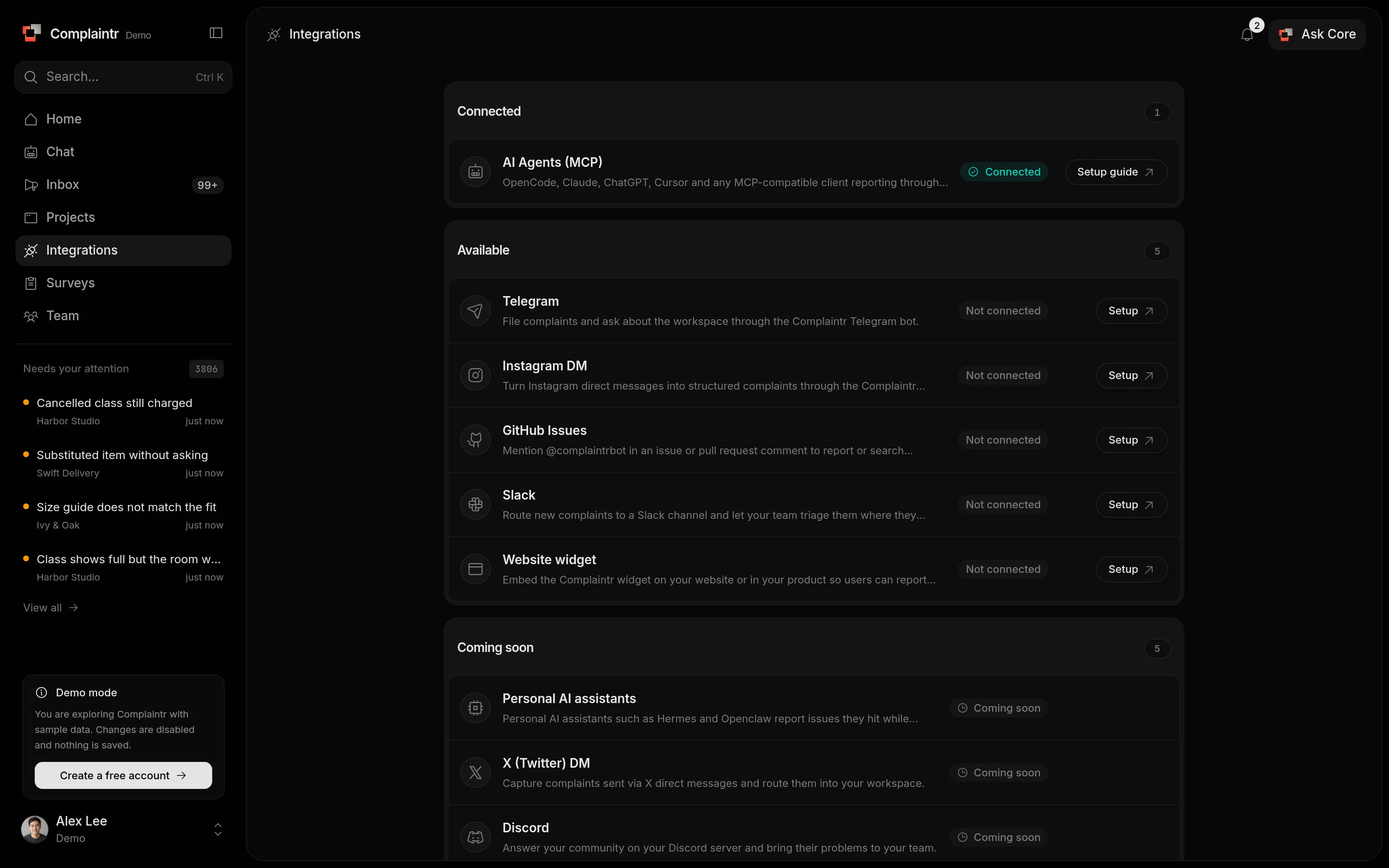
Task: Click the Telegram paper plane icon
Action: [x=475, y=311]
